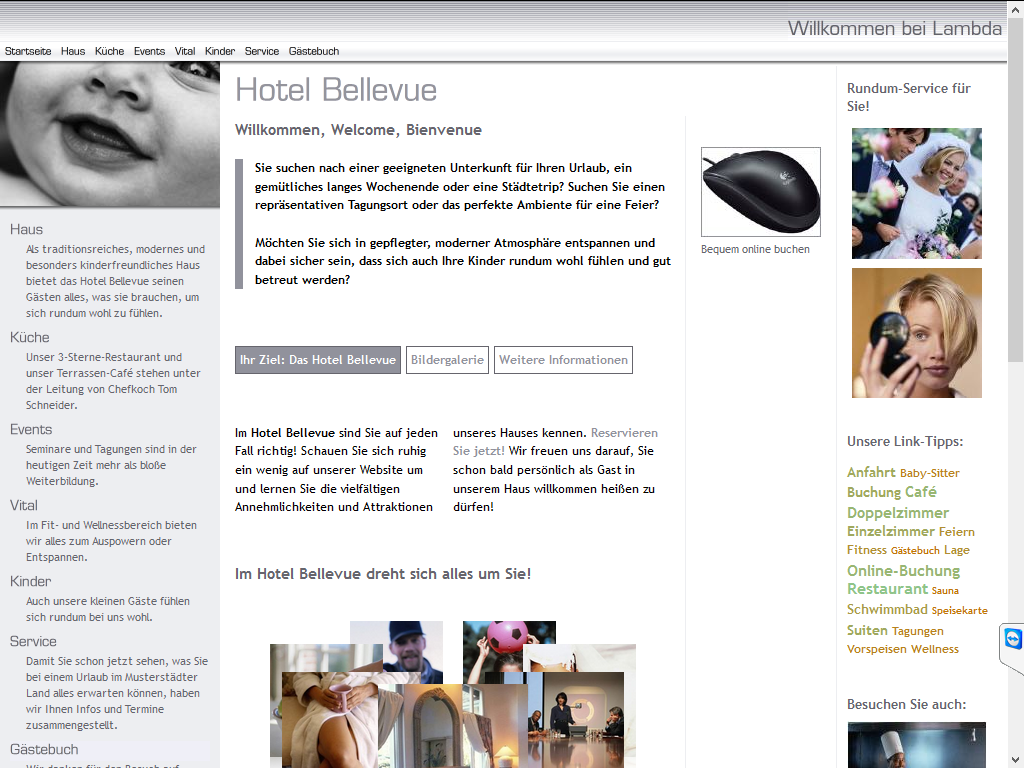The height and width of the screenshot is (768, 1024).
Task: Open the chef photo under Besuchen Sie auch
Action: 917,745
